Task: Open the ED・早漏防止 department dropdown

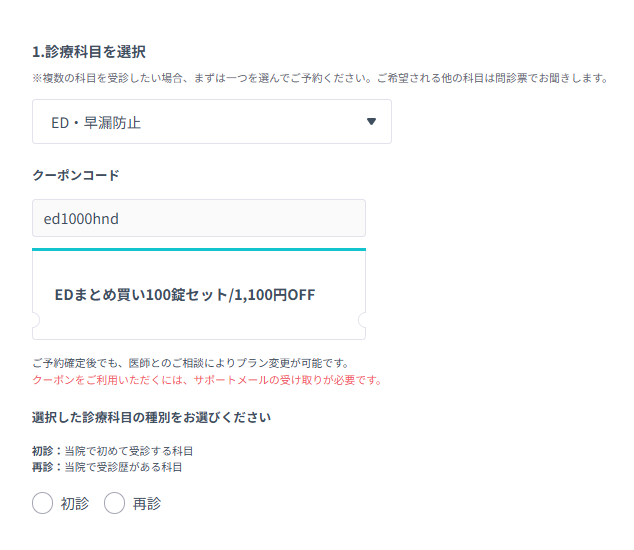Action: click(212, 121)
